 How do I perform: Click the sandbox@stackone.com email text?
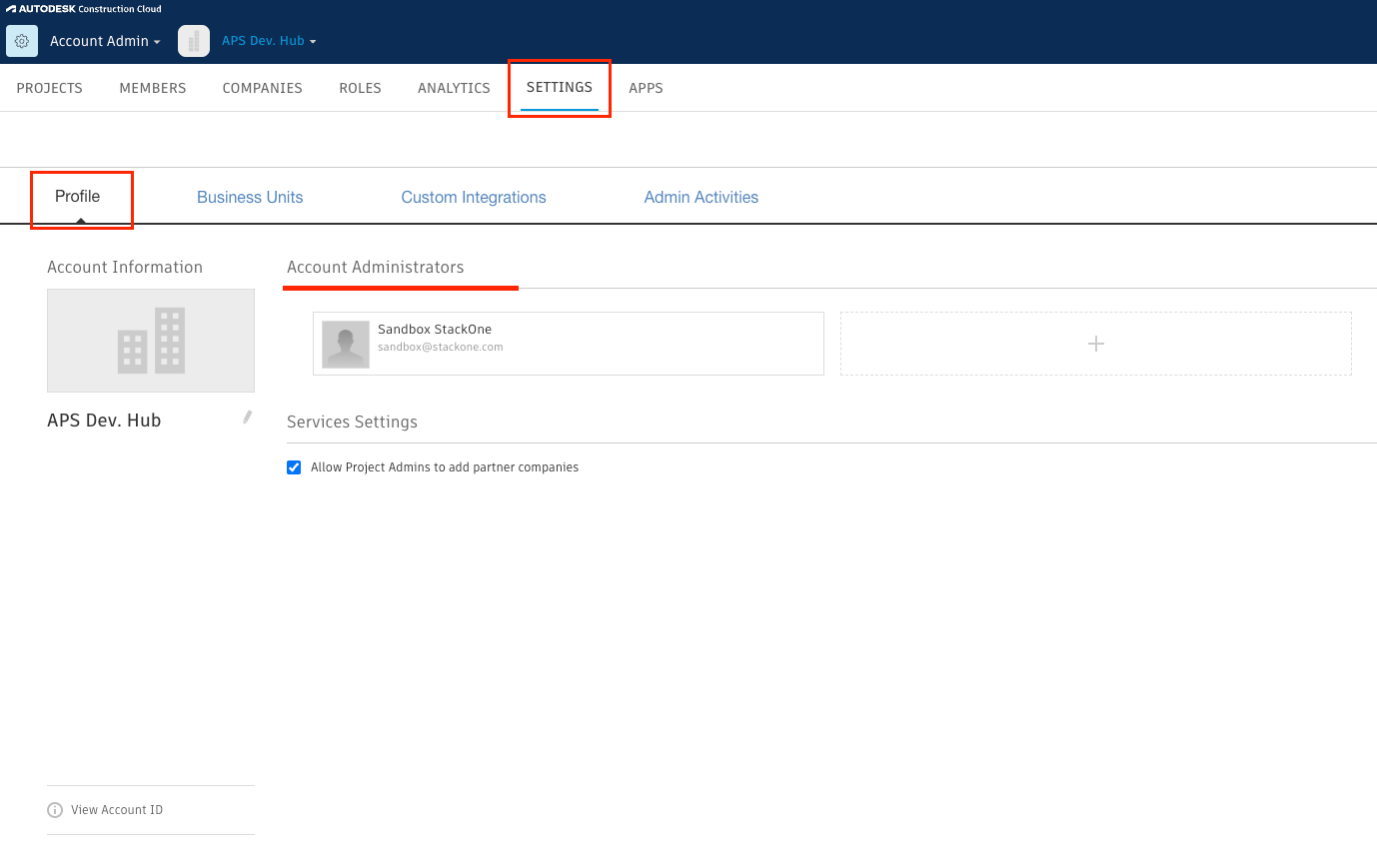441,348
